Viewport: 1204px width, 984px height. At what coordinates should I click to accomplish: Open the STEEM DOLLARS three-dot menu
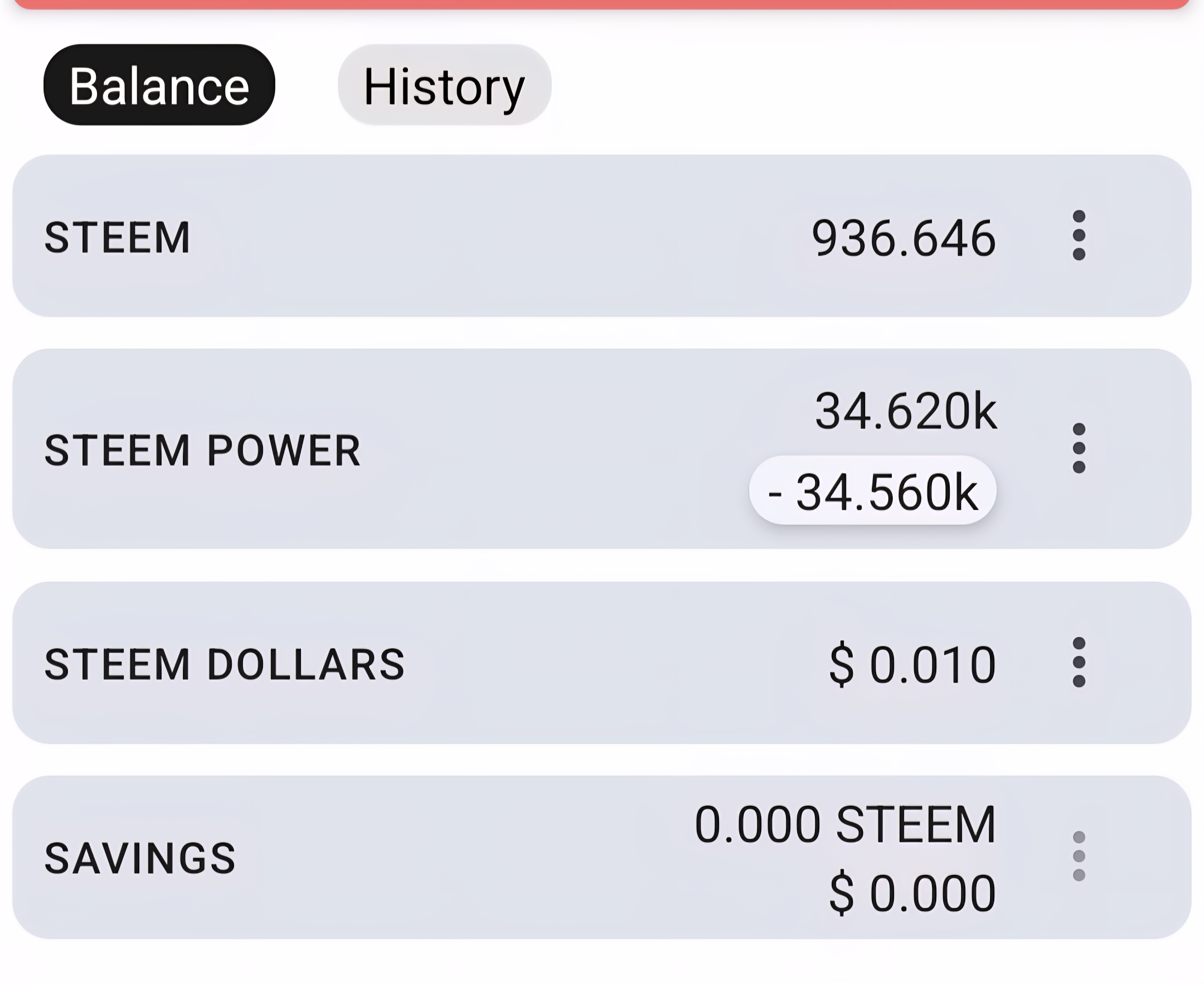click(1079, 662)
